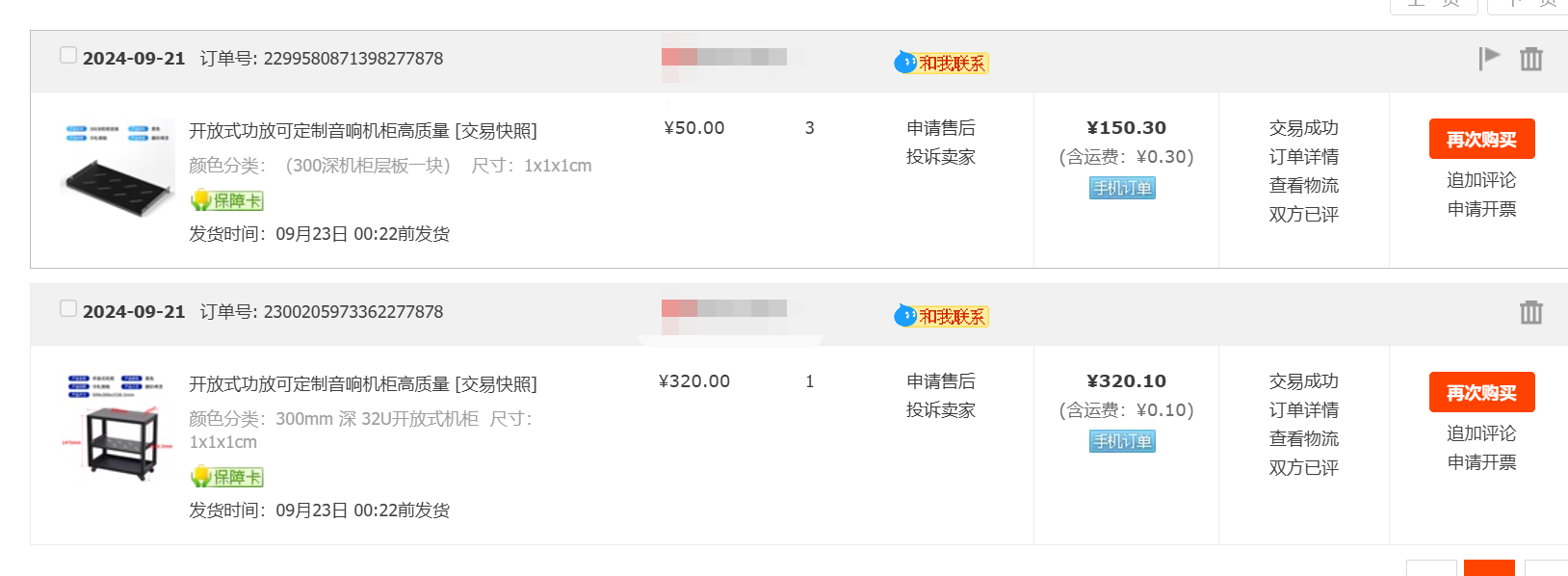Click 再次购买 button for the first order

click(x=1481, y=140)
